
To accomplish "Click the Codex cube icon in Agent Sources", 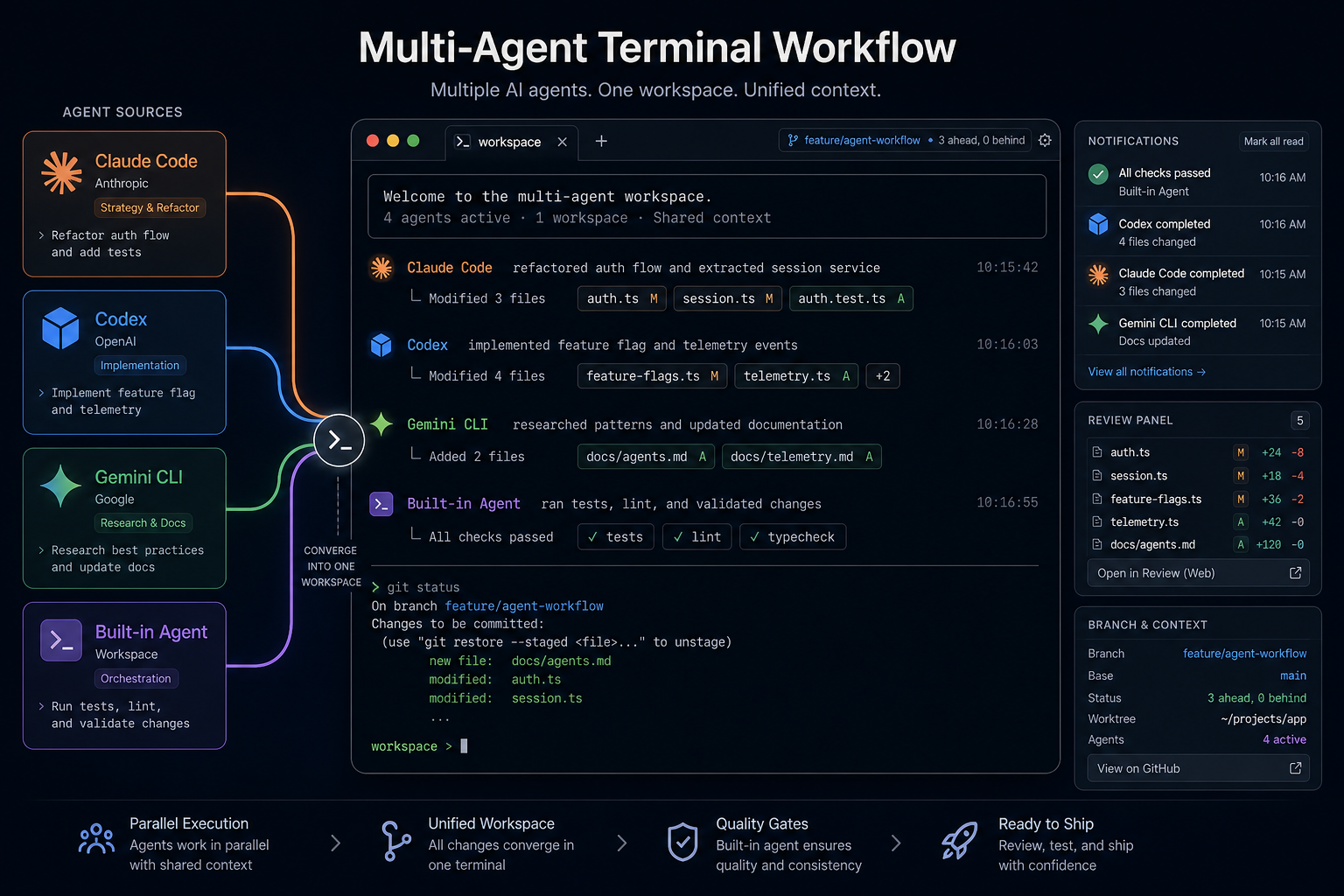I will coord(60,328).
